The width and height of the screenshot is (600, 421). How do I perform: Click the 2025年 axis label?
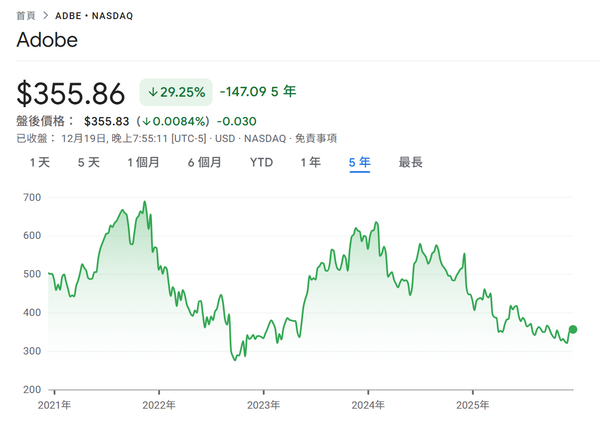[x=473, y=405]
